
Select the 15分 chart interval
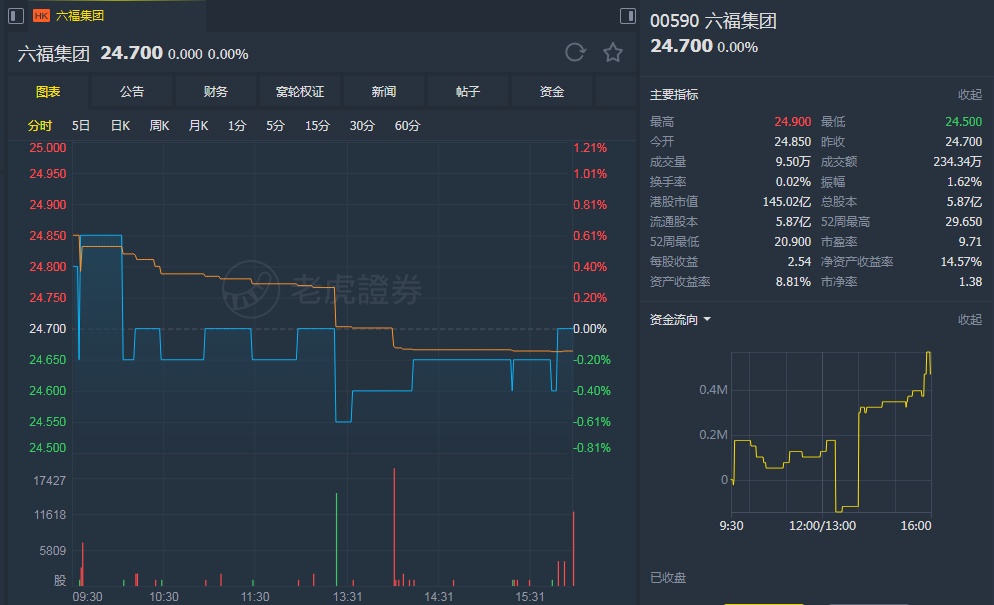317,126
